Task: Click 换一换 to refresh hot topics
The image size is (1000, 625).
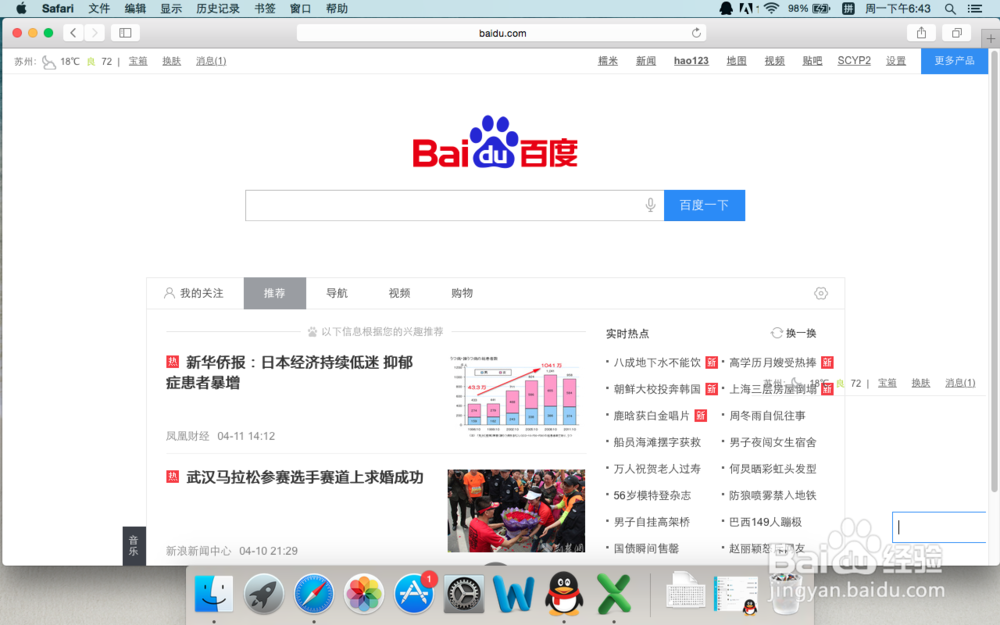Action: pos(793,332)
